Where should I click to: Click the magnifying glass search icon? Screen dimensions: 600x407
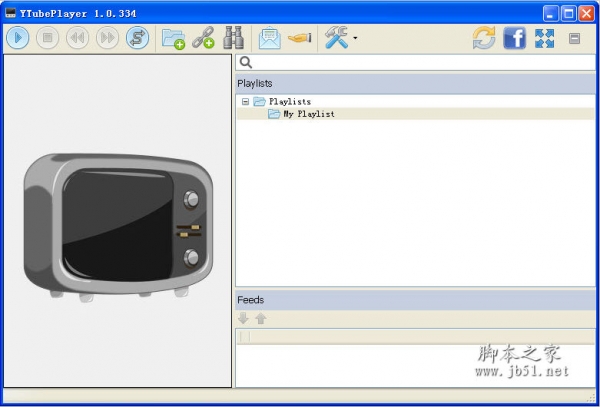pos(246,63)
